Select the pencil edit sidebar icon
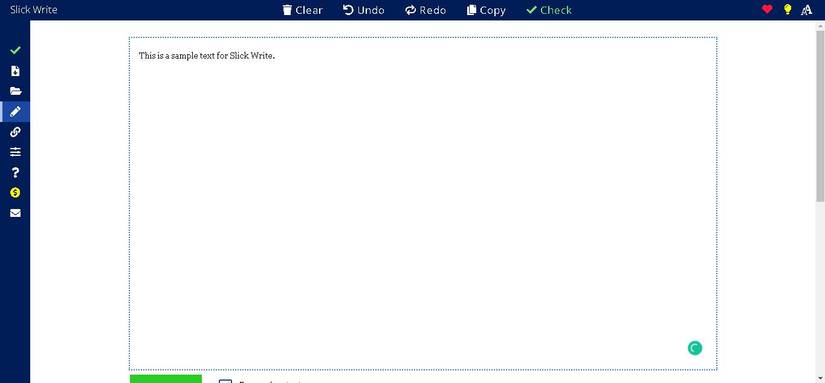Image resolution: width=825 pixels, height=383 pixels. [15, 112]
